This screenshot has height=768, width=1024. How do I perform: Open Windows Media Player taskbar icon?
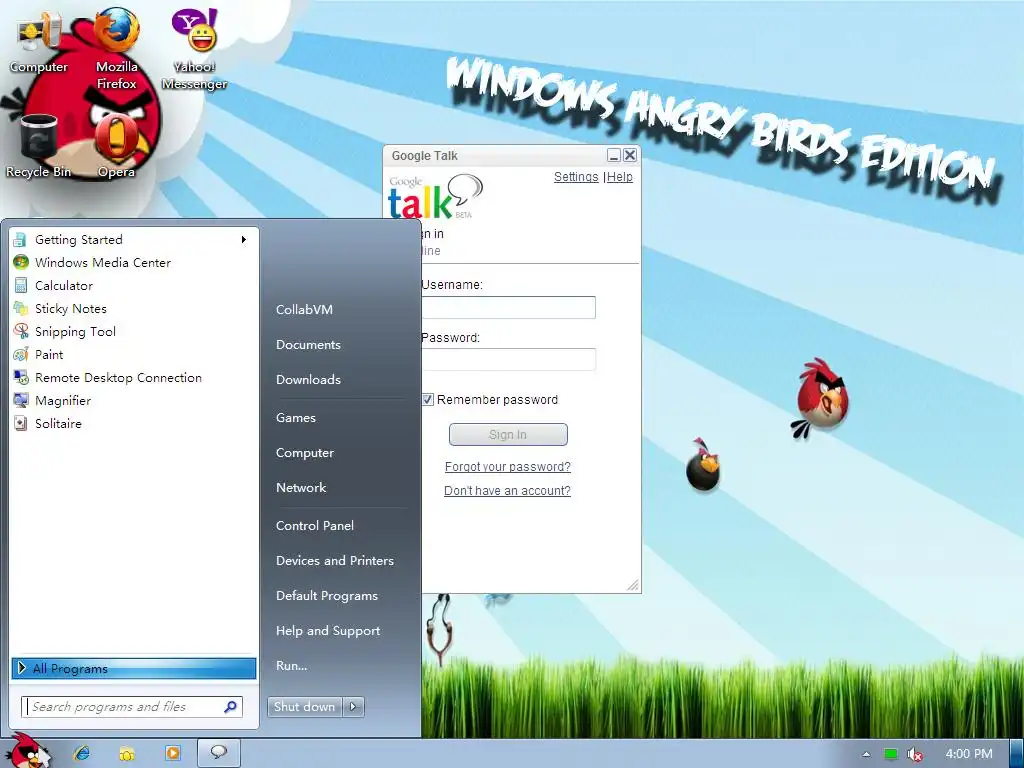(173, 753)
